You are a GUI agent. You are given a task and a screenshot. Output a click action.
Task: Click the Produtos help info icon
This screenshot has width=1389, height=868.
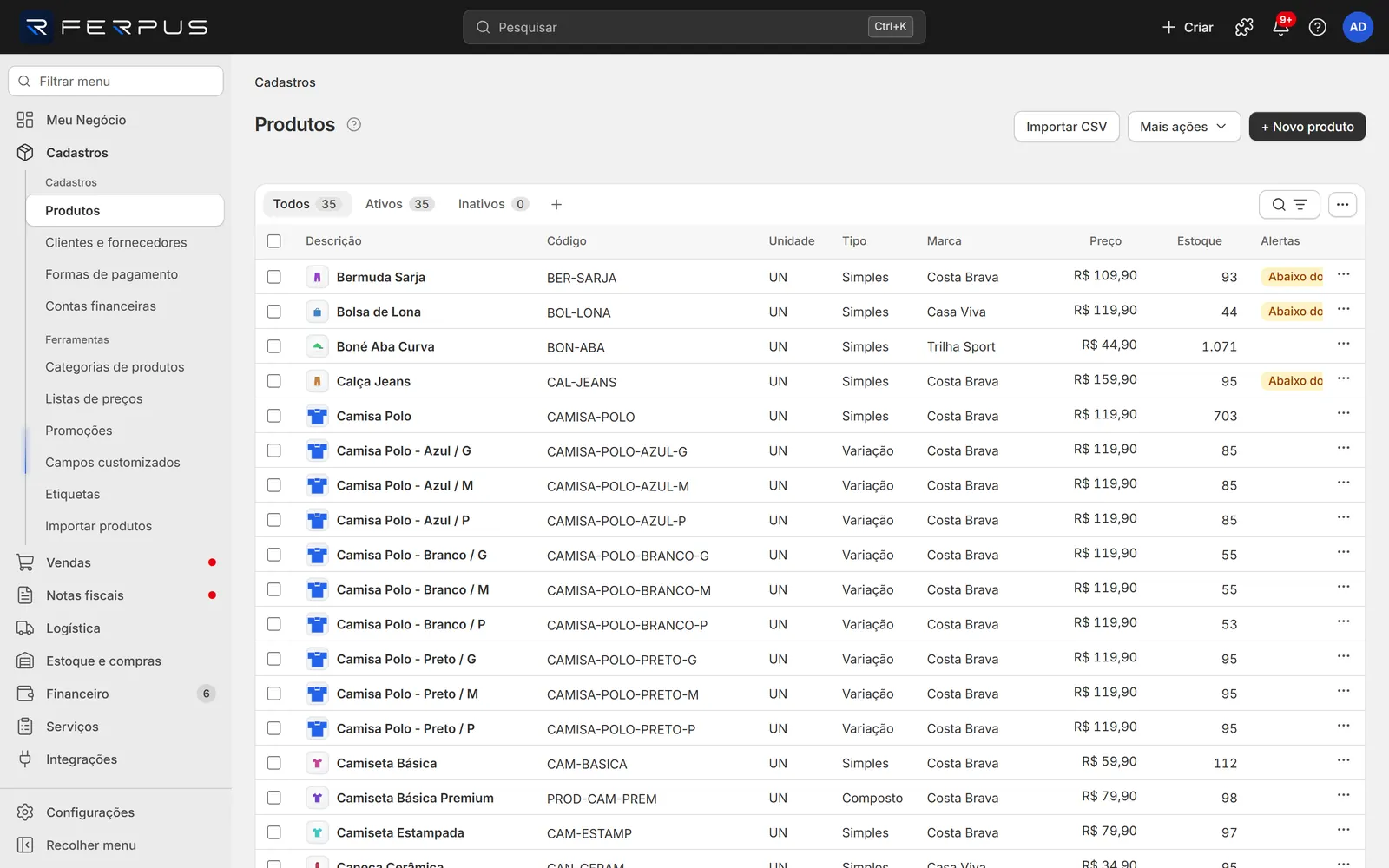point(354,124)
